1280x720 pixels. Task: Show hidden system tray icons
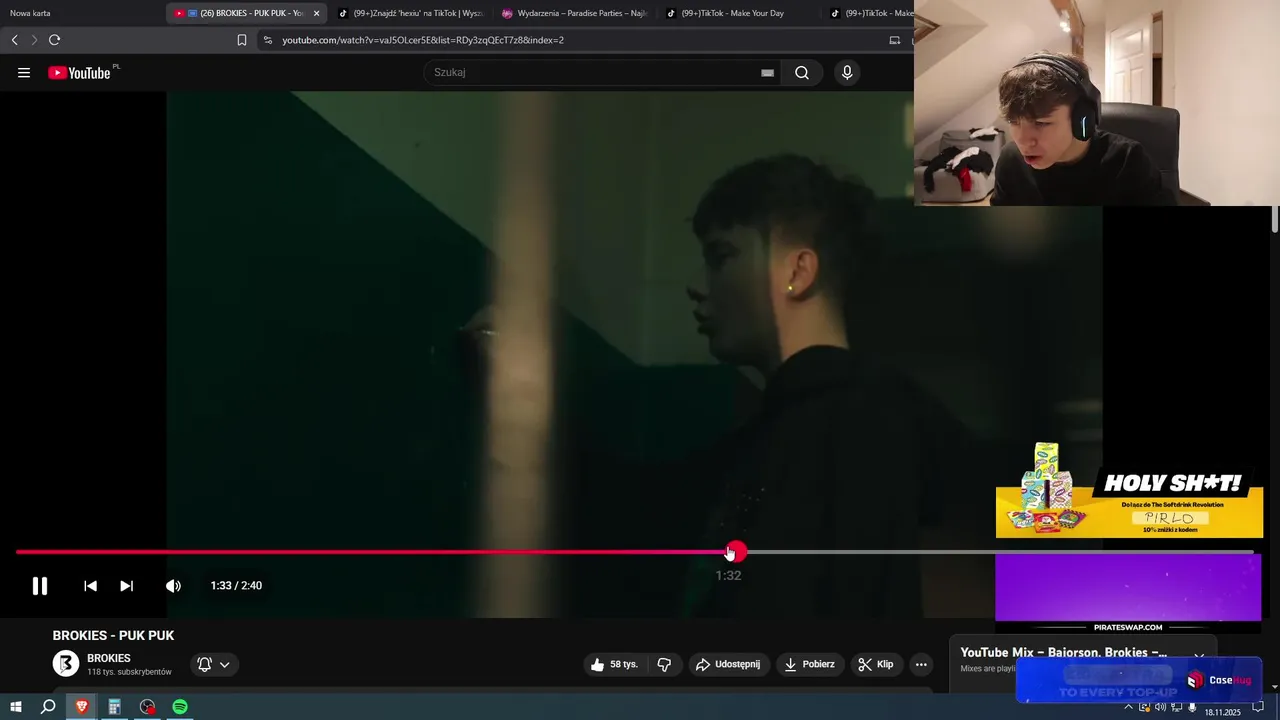coord(1129,707)
